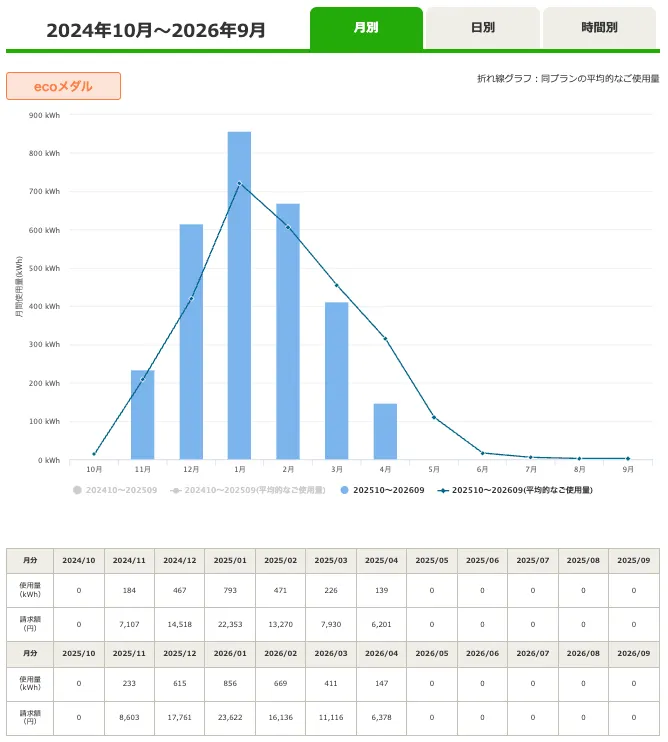Show the 202410〜202509 average usage line legend

point(248,490)
